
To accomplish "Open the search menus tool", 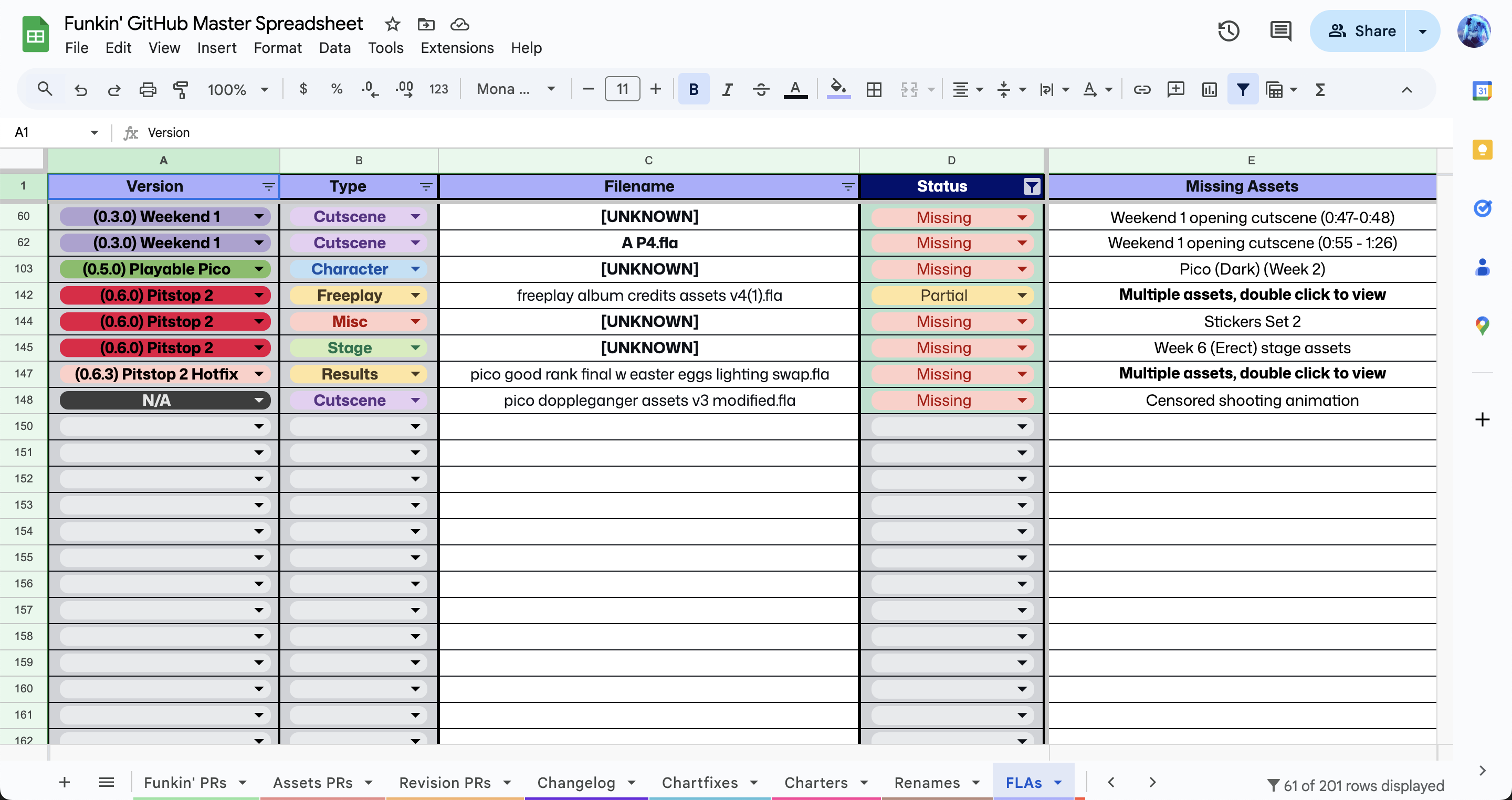I will click(45, 89).
